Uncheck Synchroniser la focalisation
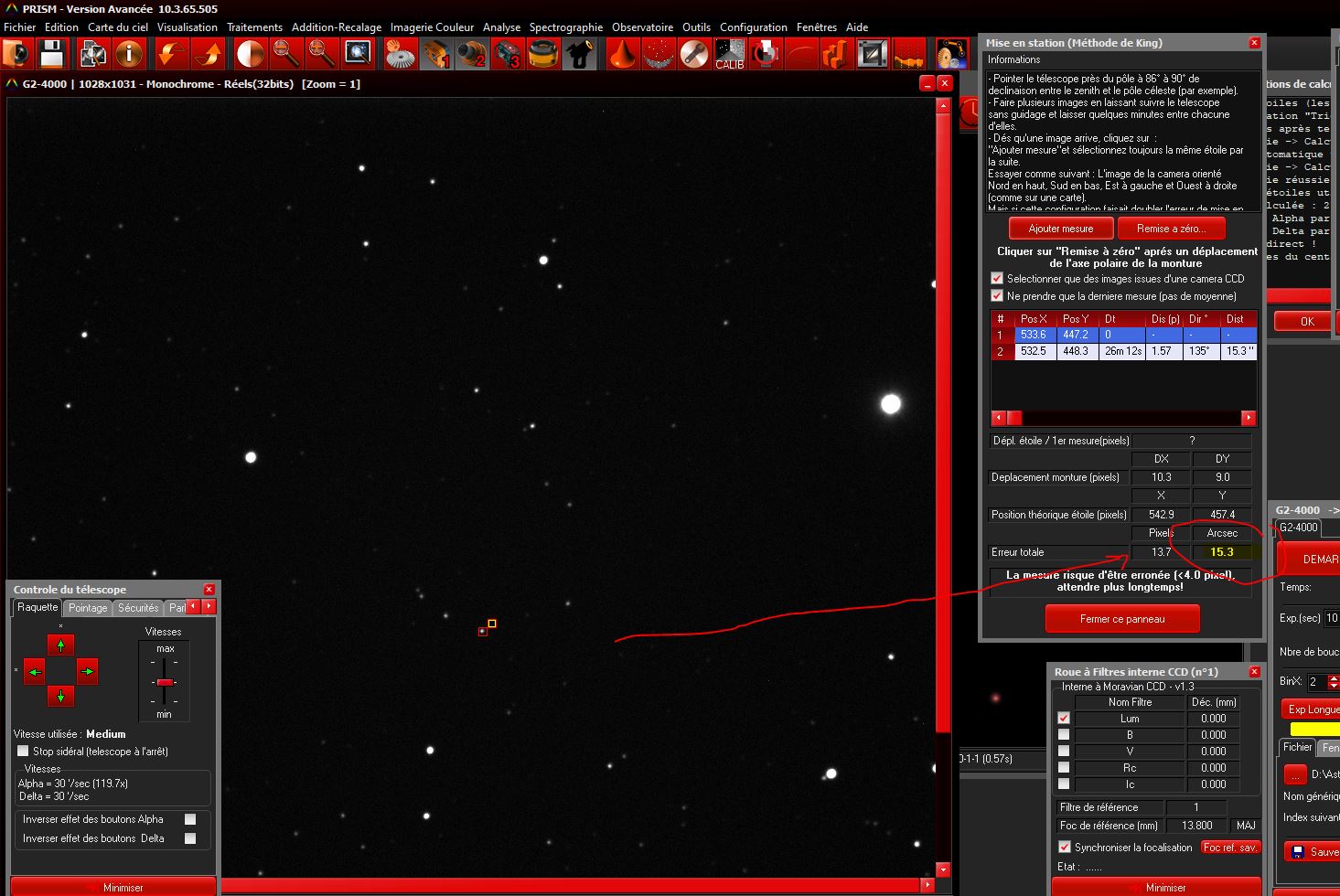1340x896 pixels. coord(1064,847)
